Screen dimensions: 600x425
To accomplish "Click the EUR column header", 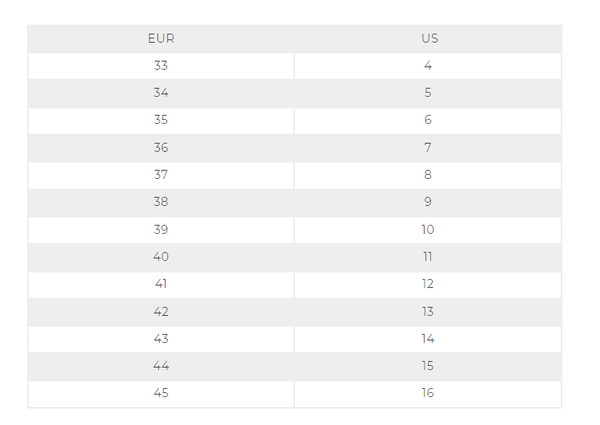I will click(x=161, y=39).
